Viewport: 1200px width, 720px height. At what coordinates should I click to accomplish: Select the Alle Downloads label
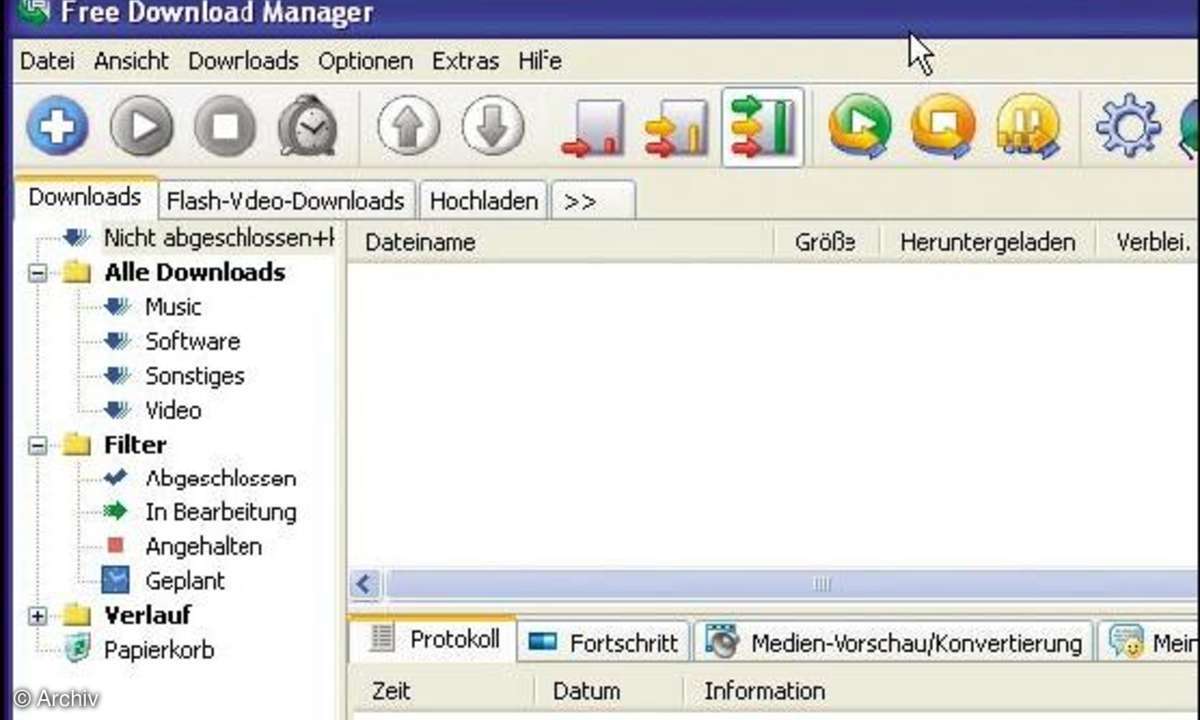tap(194, 272)
